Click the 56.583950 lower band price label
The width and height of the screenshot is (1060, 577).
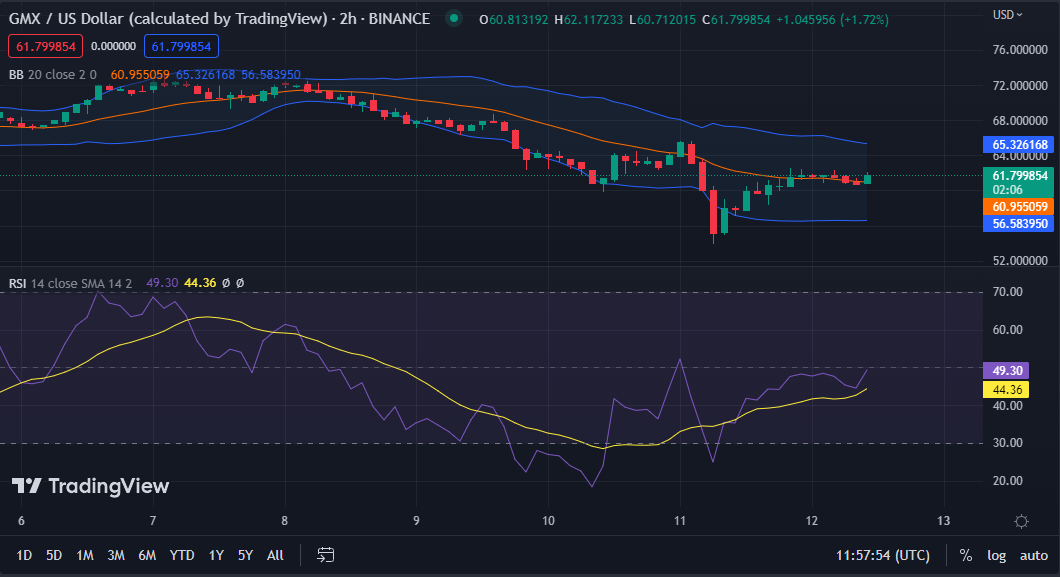point(1019,224)
